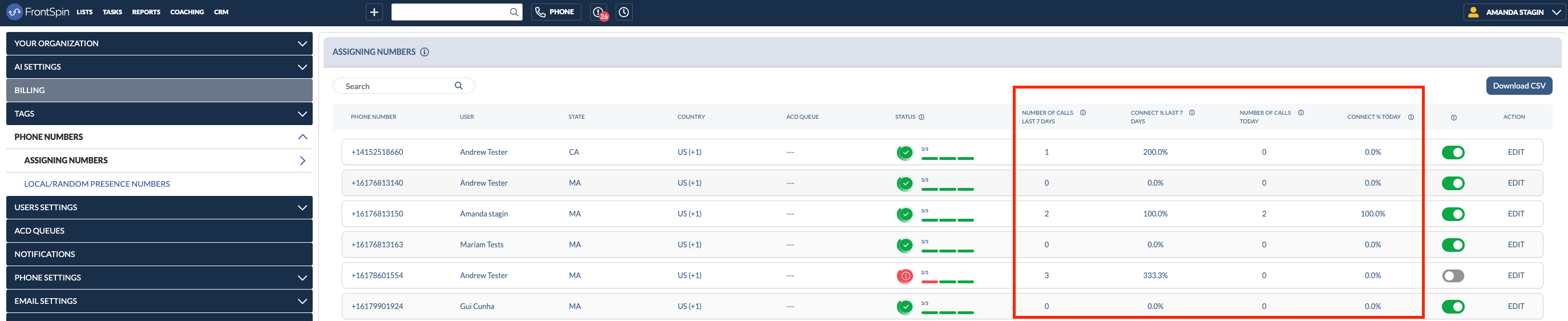Open the Tasks menu
The width and height of the screenshot is (1568, 321).
coord(112,12)
